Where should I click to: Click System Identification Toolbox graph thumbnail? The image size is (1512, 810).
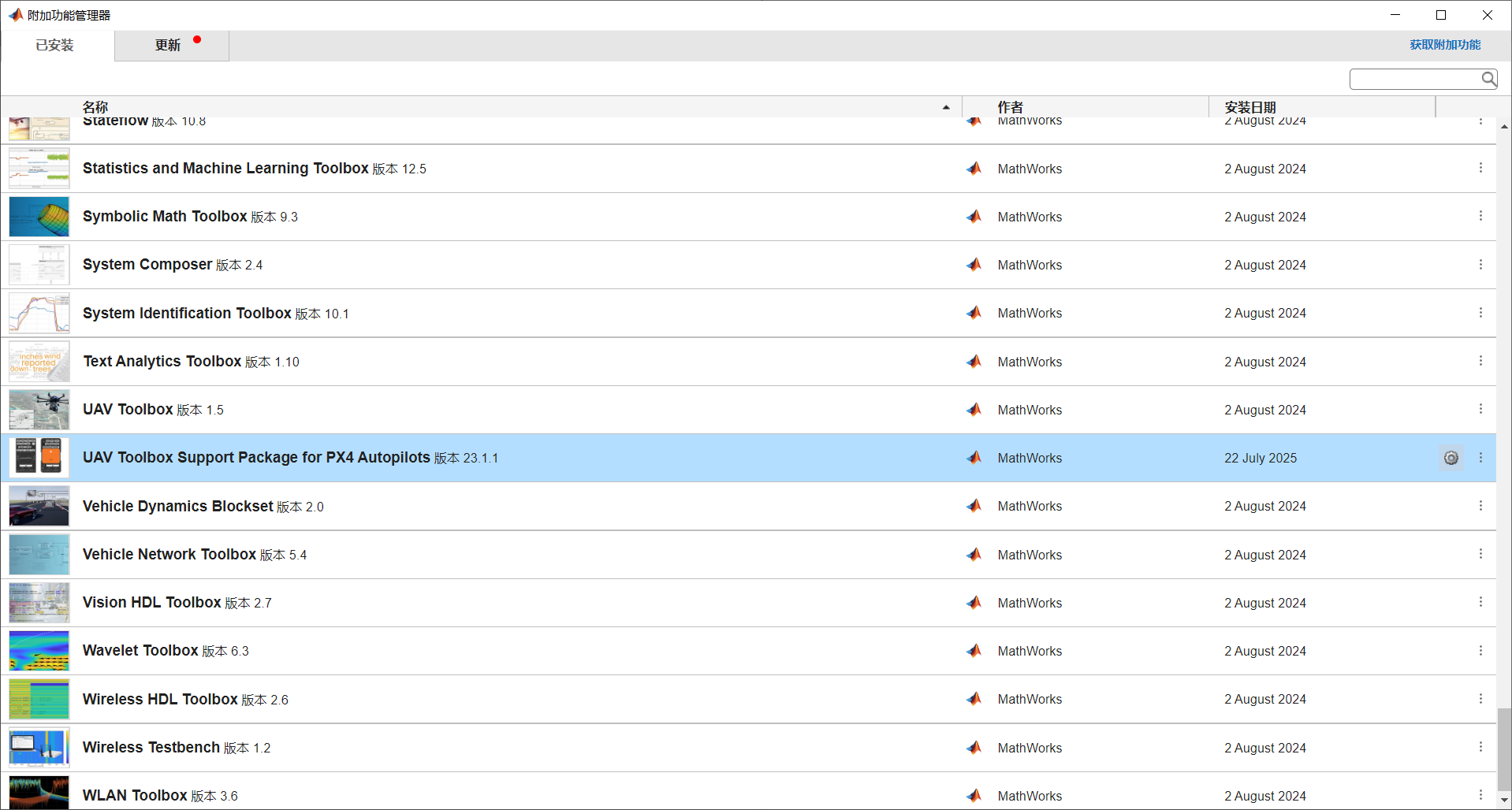39,314
